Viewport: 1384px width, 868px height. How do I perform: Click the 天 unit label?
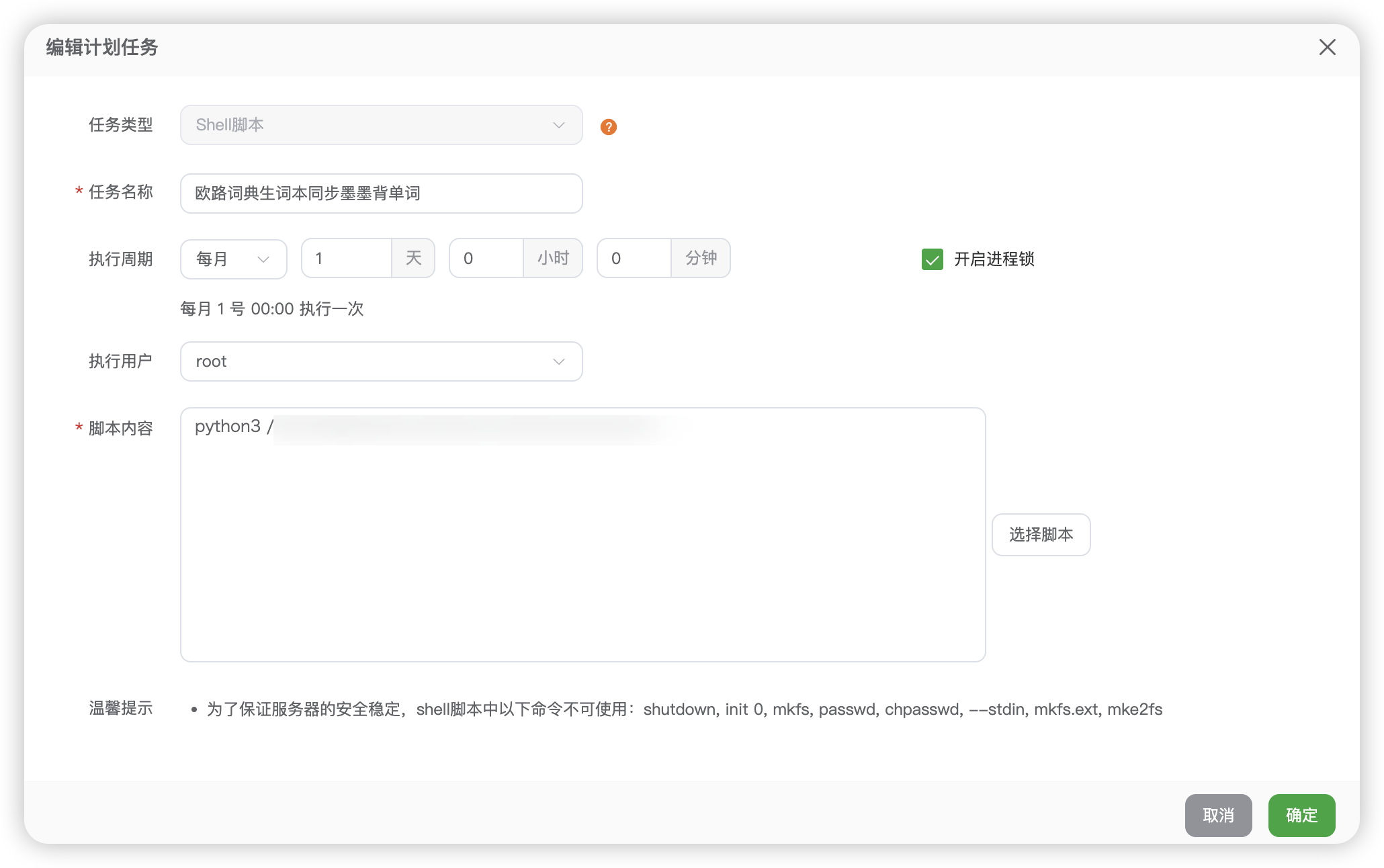point(413,259)
